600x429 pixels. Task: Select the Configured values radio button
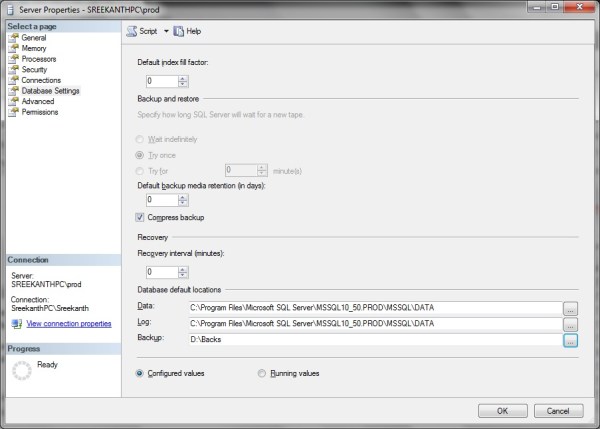click(x=141, y=373)
